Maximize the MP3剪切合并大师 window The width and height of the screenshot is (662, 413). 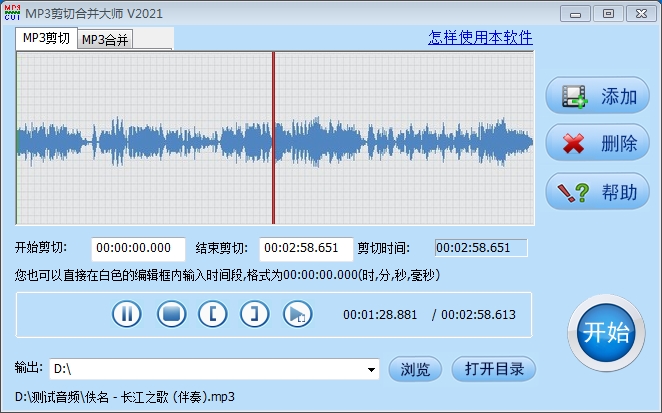coord(608,14)
